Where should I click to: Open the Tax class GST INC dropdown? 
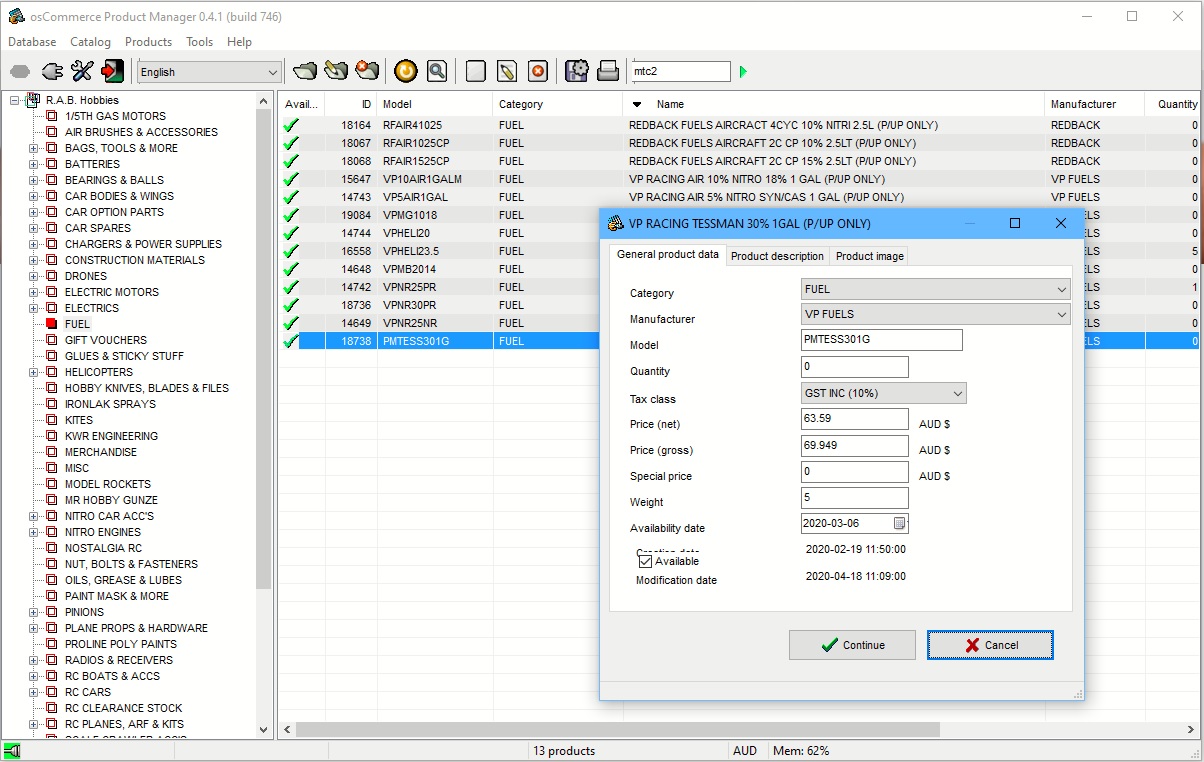pyautogui.click(x=884, y=393)
